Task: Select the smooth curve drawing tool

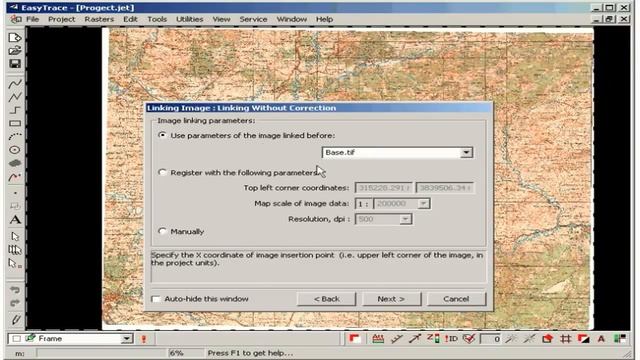Action: point(15,84)
